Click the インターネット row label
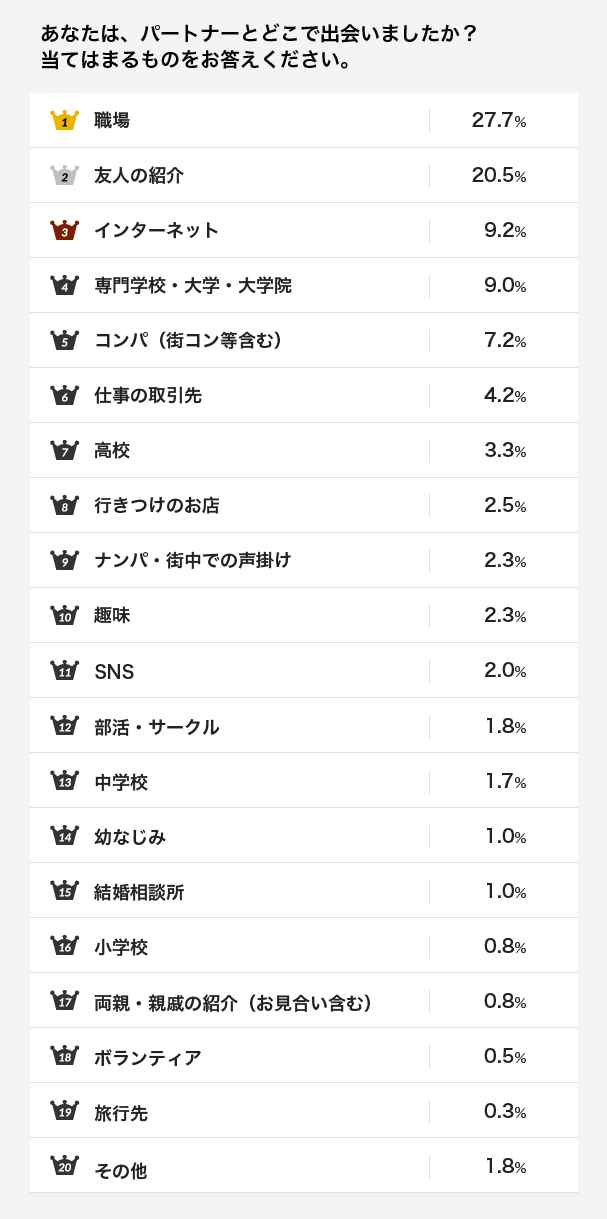The image size is (607, 1219). click(156, 231)
